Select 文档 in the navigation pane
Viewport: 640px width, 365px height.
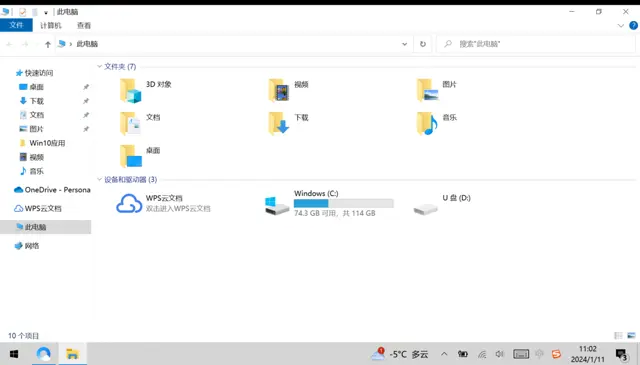36,115
